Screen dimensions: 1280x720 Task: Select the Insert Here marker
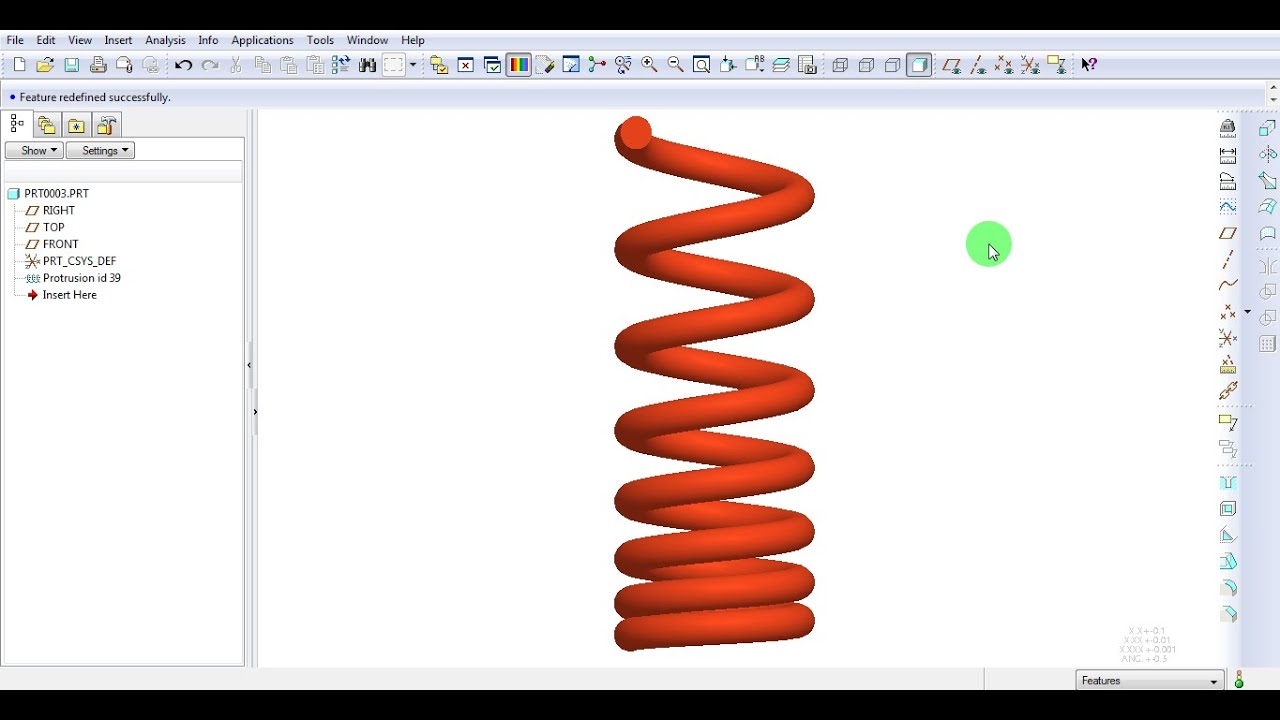(70, 295)
